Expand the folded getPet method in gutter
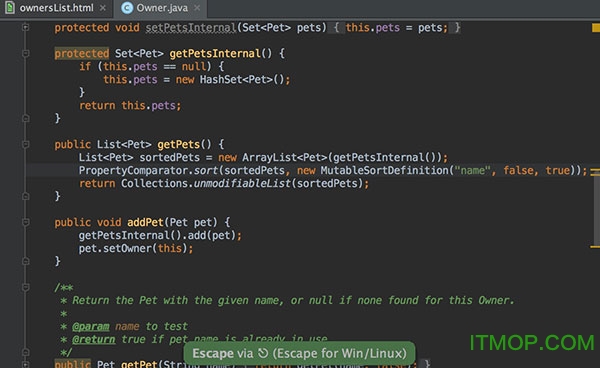Image resolution: width=600 pixels, height=368 pixels. (25, 364)
